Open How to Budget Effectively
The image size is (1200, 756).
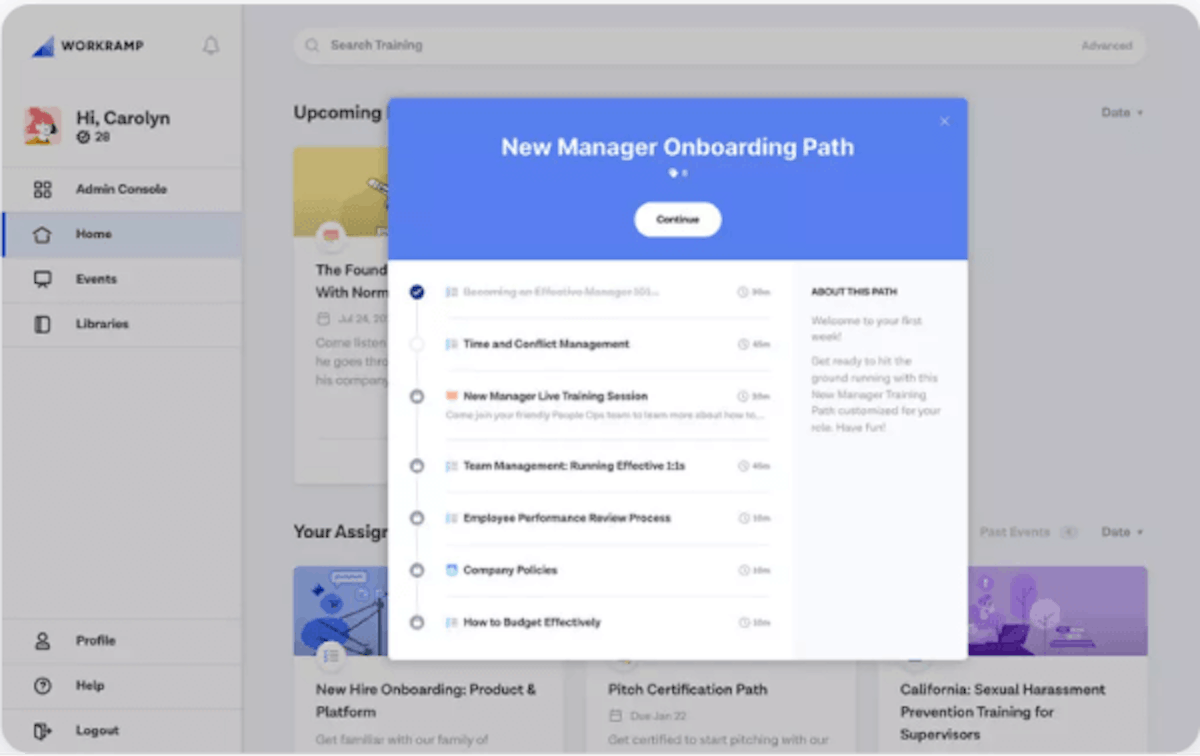pyautogui.click(x=532, y=622)
